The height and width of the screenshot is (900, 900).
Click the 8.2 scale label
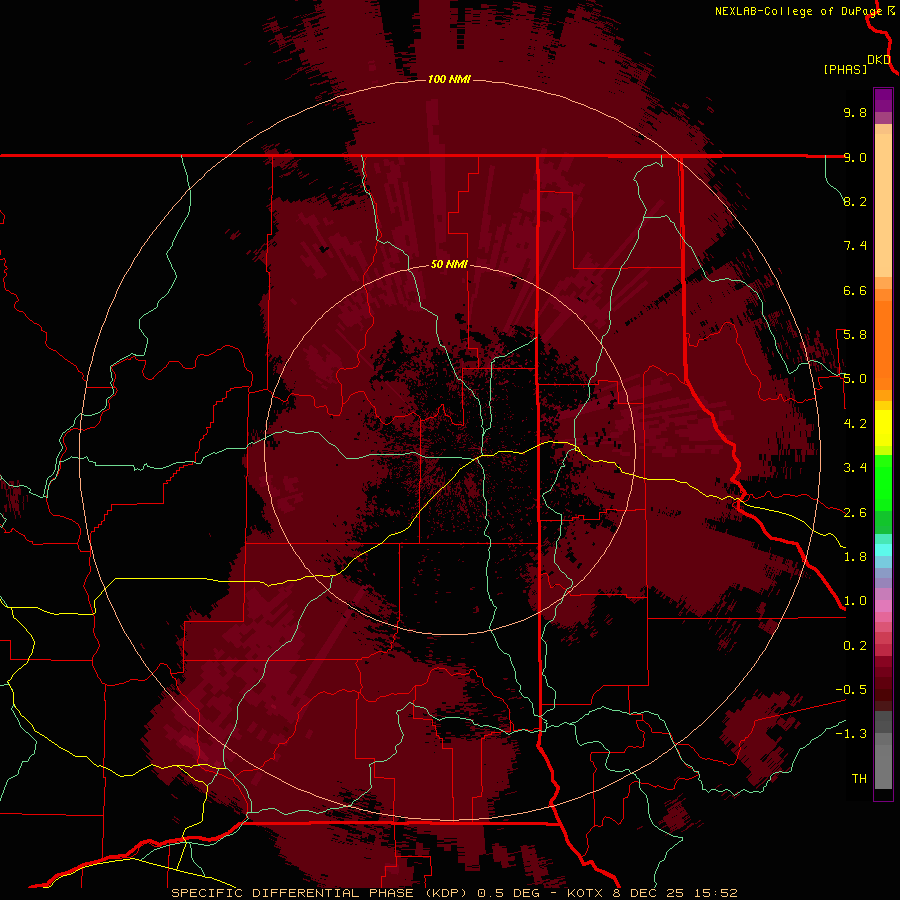click(855, 201)
